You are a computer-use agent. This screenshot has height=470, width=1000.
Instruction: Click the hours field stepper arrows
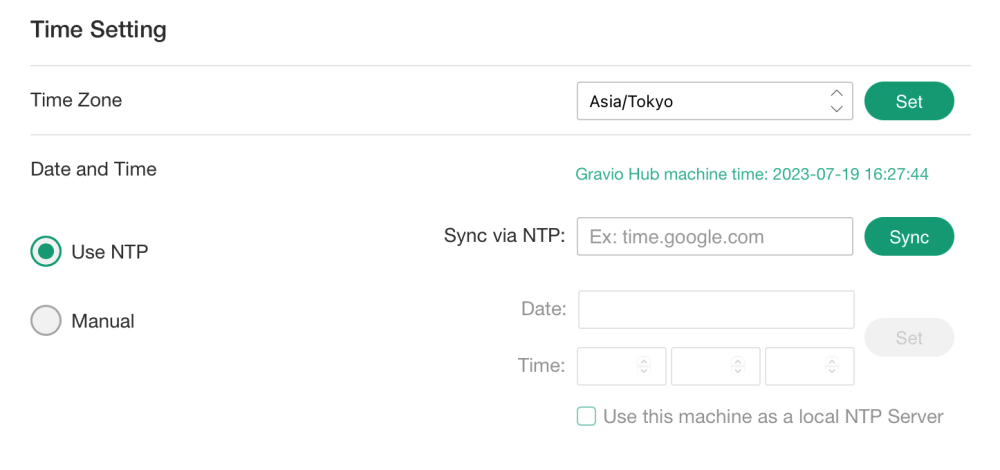point(644,366)
